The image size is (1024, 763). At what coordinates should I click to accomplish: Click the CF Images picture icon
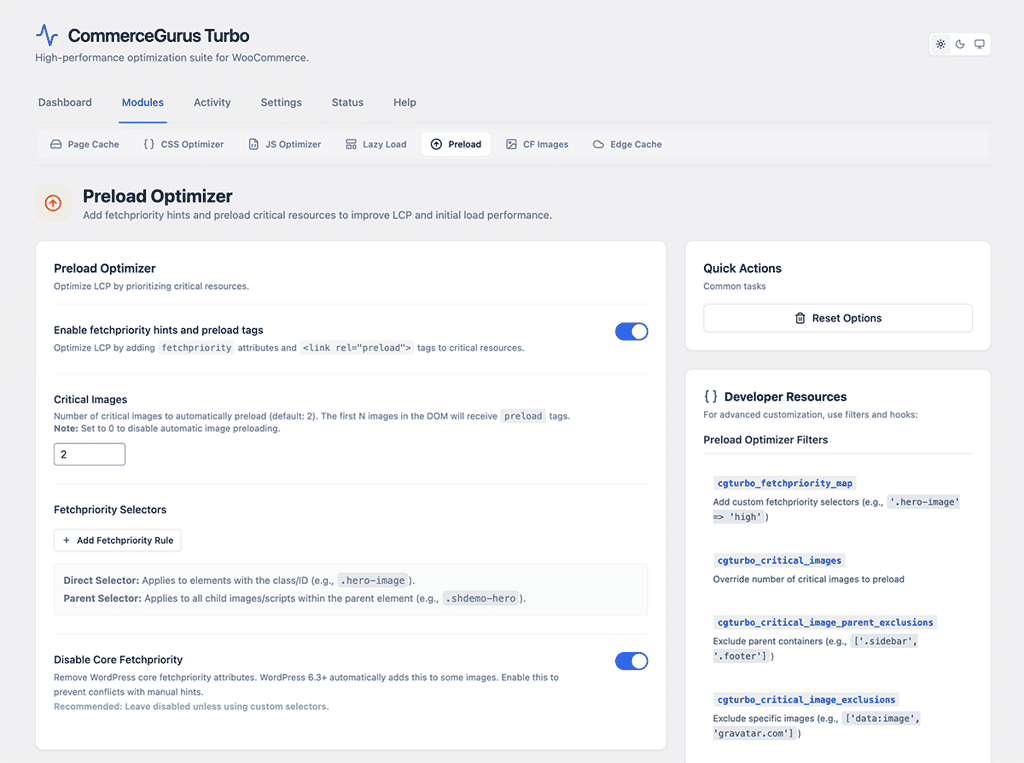click(511, 144)
